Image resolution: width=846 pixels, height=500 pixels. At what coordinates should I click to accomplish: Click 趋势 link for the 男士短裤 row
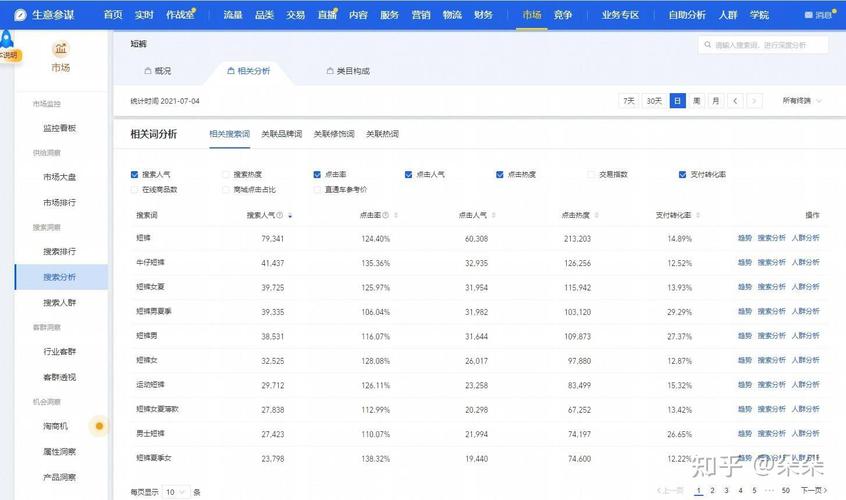pos(745,433)
